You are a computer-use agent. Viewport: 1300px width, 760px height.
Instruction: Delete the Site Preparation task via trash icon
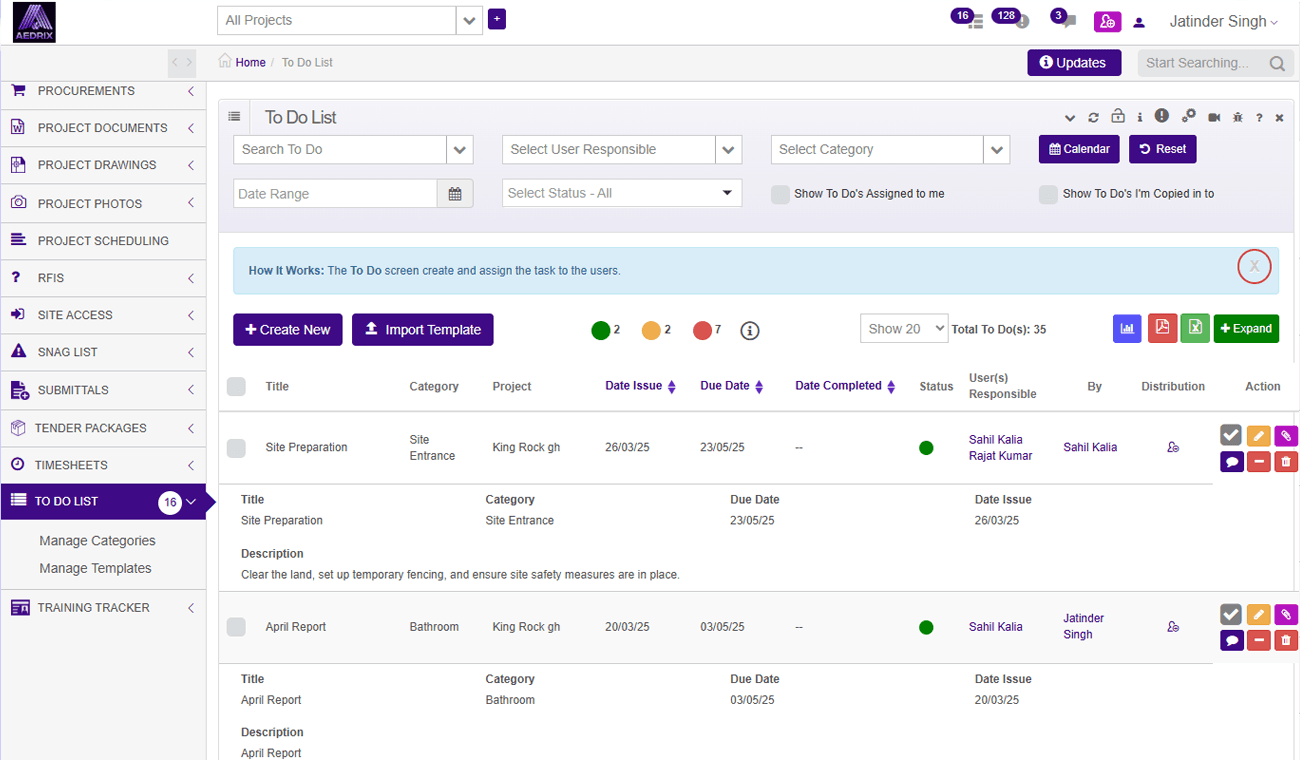point(1286,462)
